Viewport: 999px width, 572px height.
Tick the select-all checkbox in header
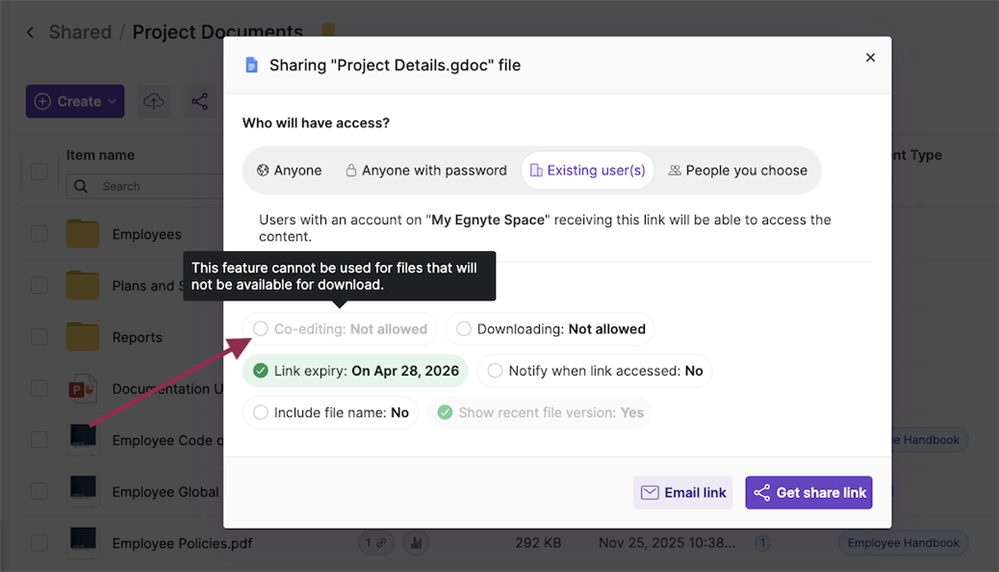tap(39, 171)
